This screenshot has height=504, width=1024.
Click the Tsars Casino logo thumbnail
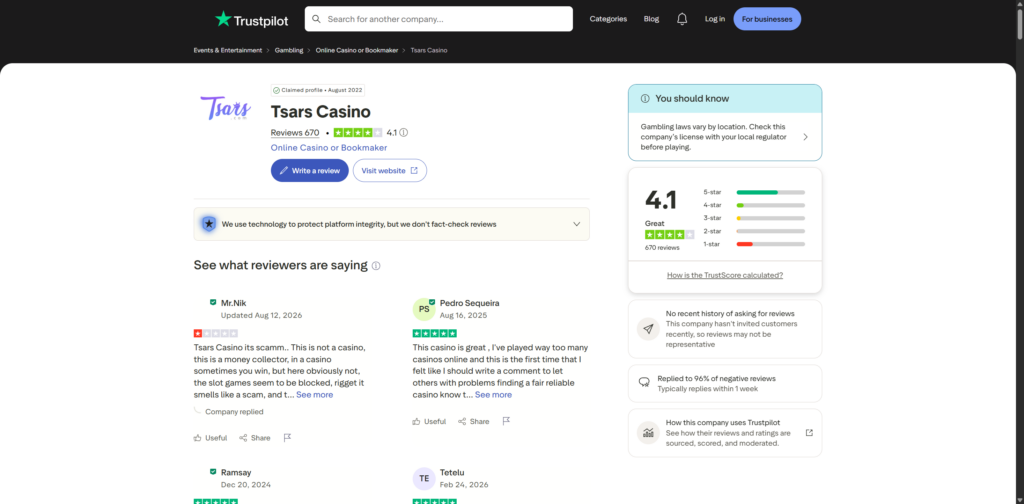[x=225, y=108]
